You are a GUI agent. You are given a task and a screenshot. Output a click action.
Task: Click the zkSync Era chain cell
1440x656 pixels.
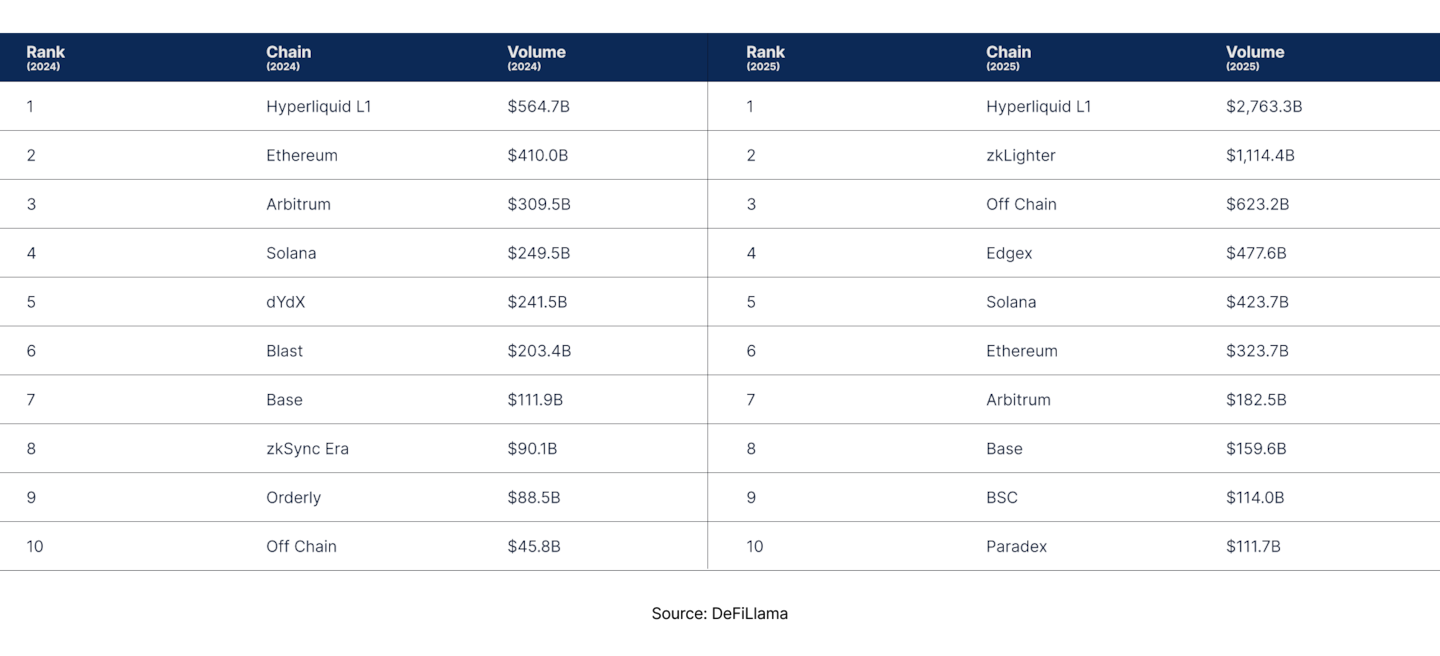pyautogui.click(x=308, y=449)
